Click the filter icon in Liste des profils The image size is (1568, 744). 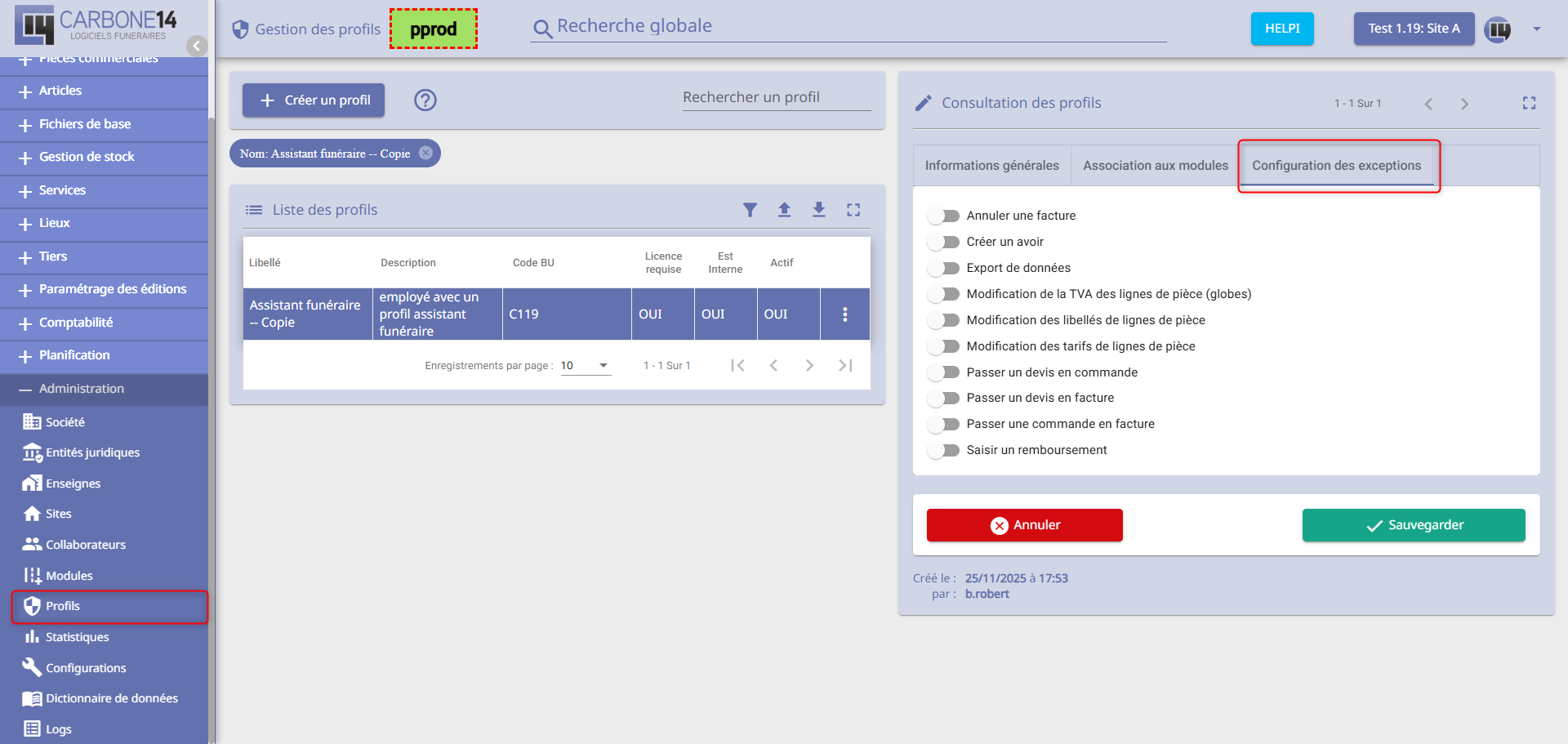coord(750,210)
